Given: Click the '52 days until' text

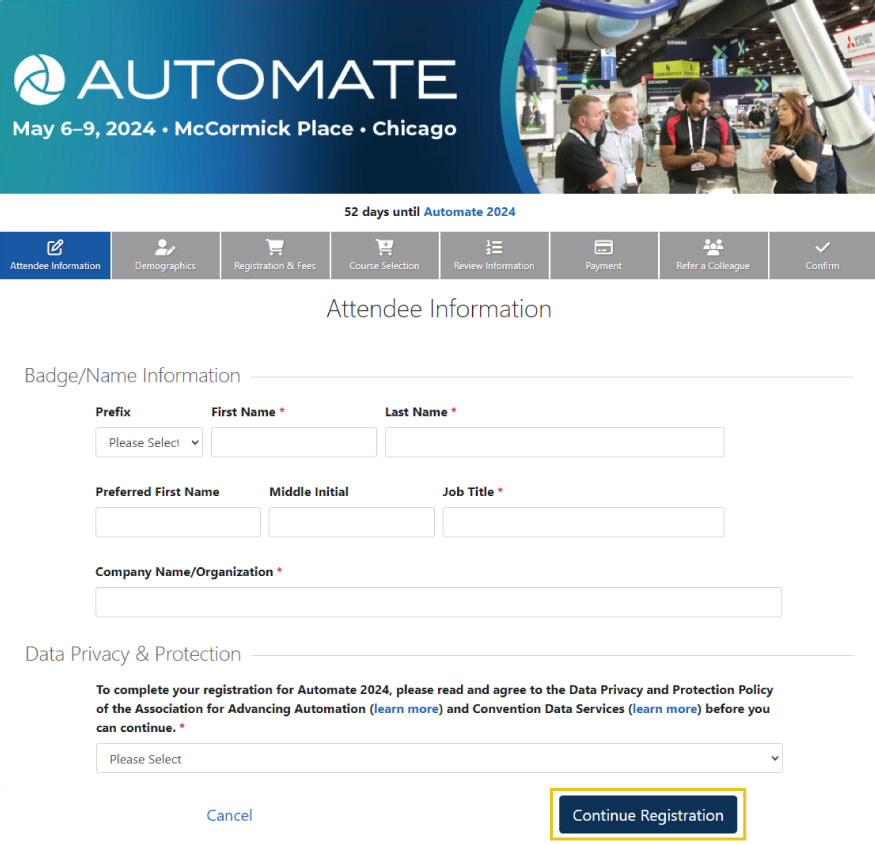Looking at the screenshot, I should [x=382, y=212].
